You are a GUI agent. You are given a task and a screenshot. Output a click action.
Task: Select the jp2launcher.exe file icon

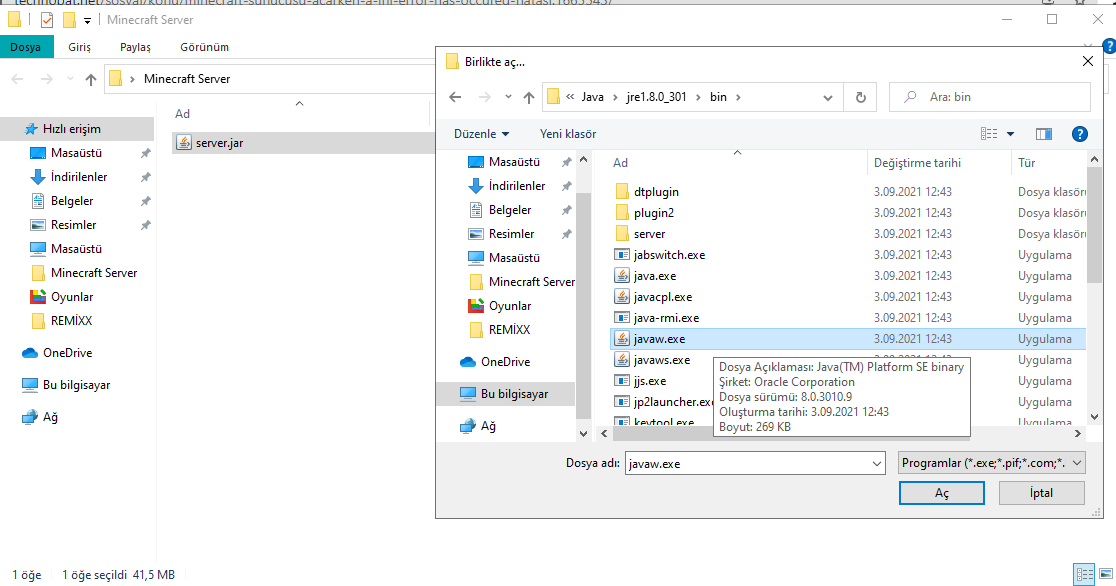(622, 402)
